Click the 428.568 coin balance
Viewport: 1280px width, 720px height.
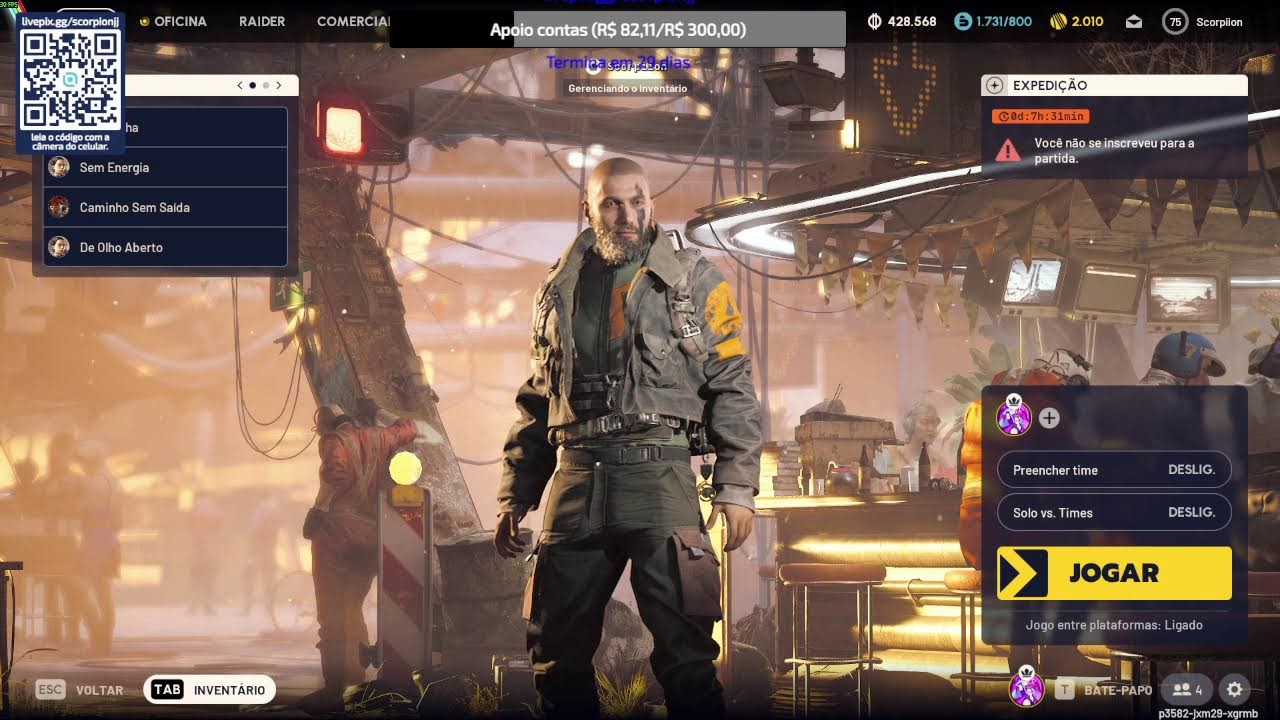click(x=912, y=21)
